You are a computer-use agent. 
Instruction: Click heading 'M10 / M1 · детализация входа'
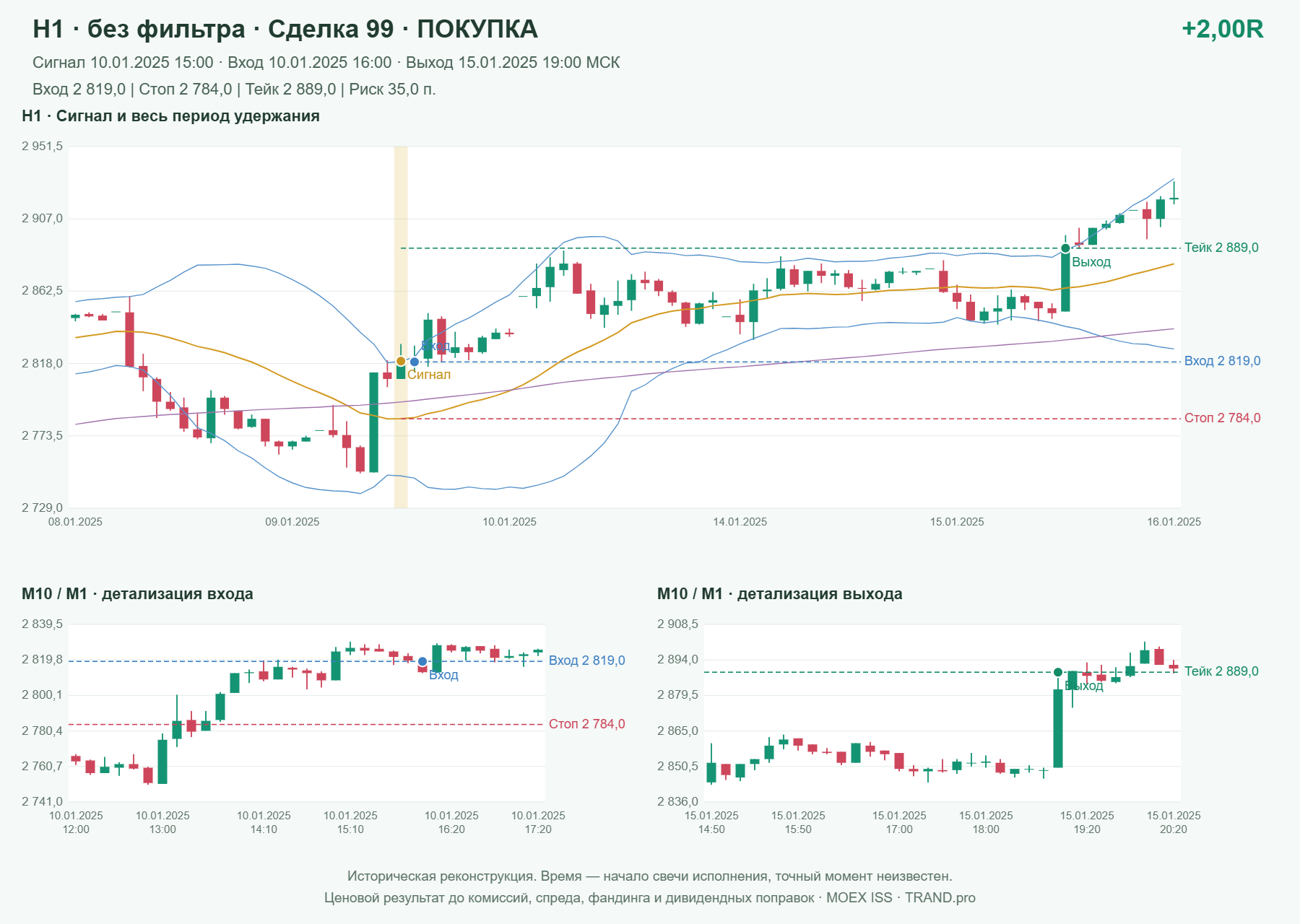click(137, 594)
